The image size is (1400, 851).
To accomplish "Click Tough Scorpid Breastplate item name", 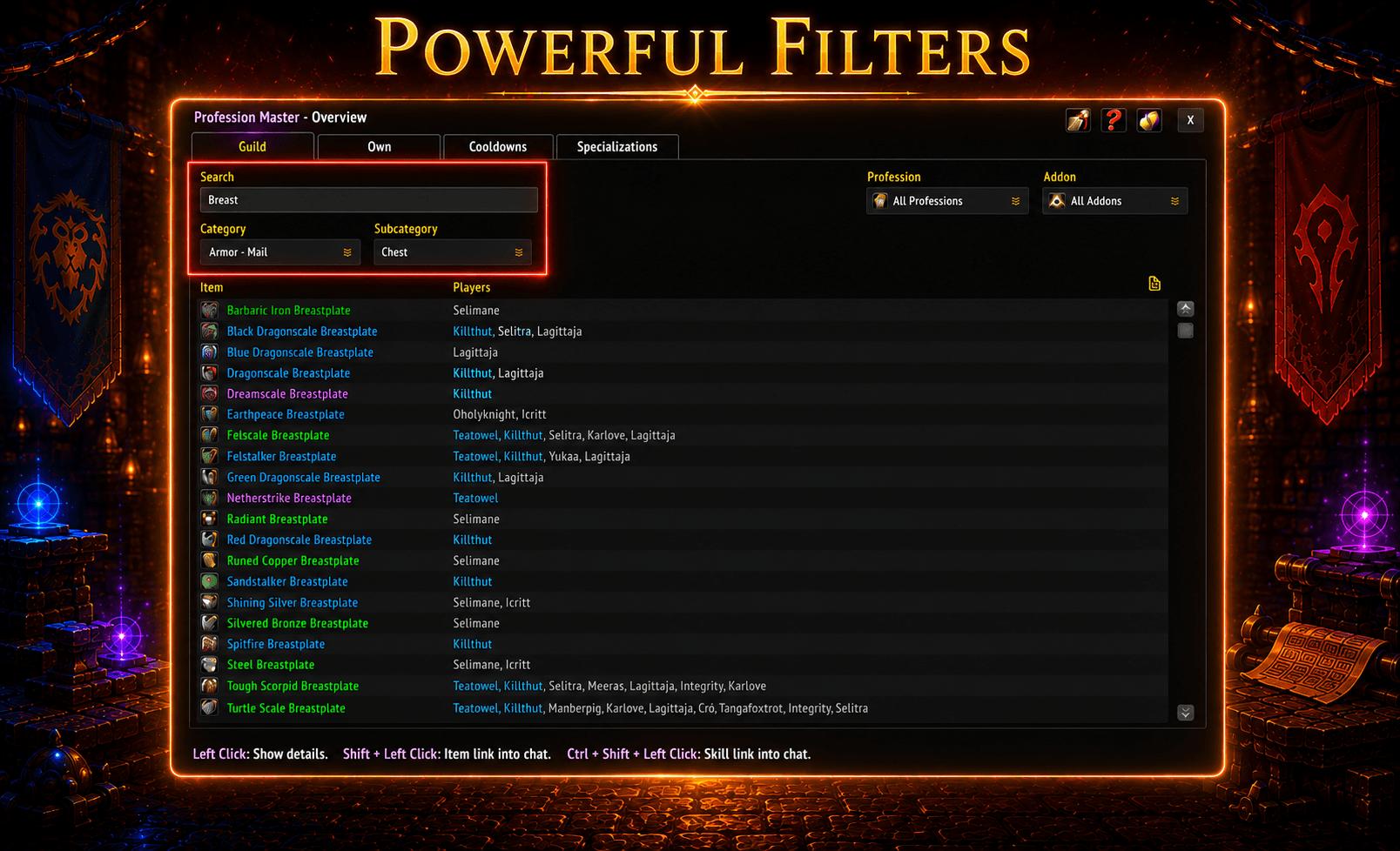I will click(x=293, y=686).
